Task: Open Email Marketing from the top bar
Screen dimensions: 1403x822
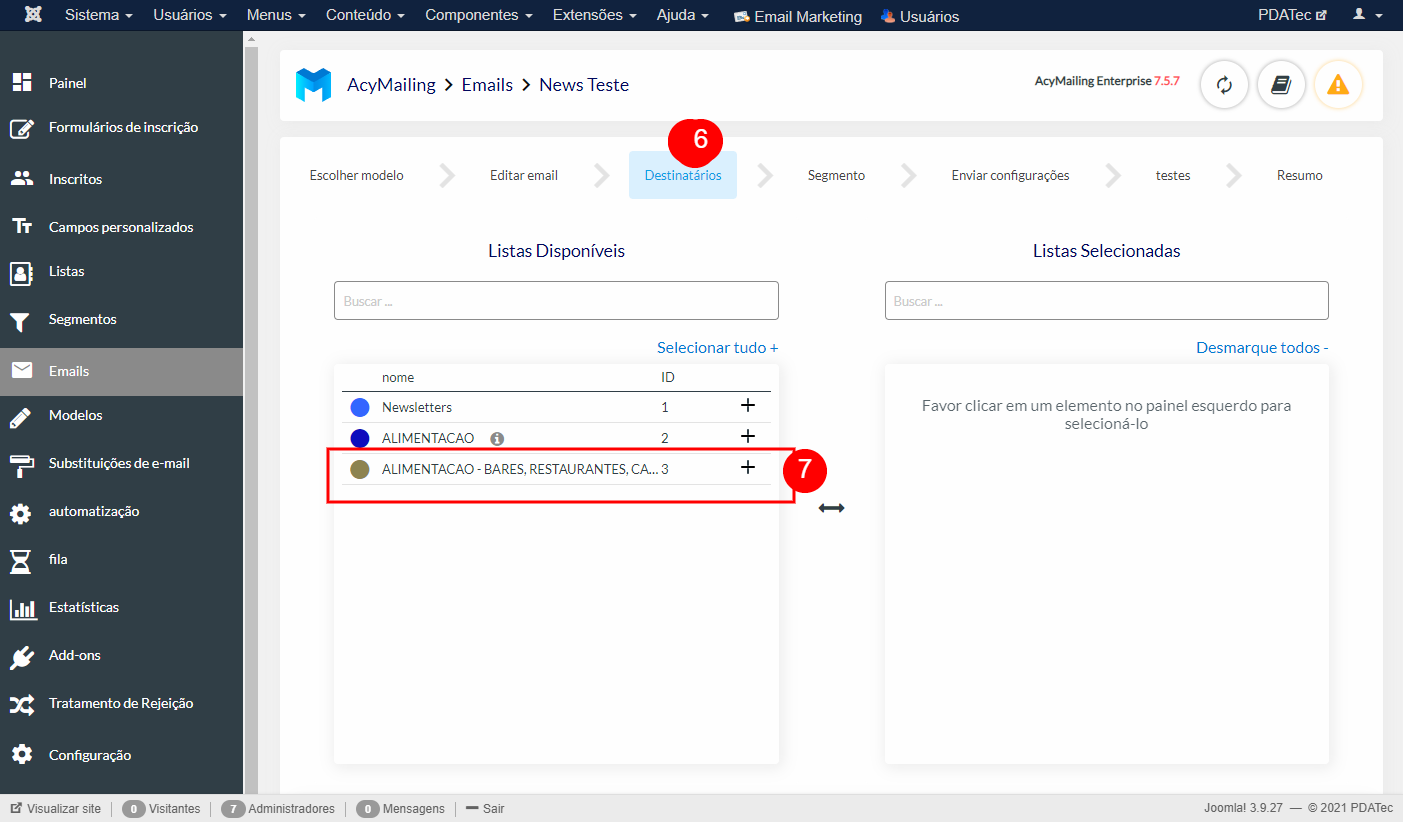Action: coord(797,15)
